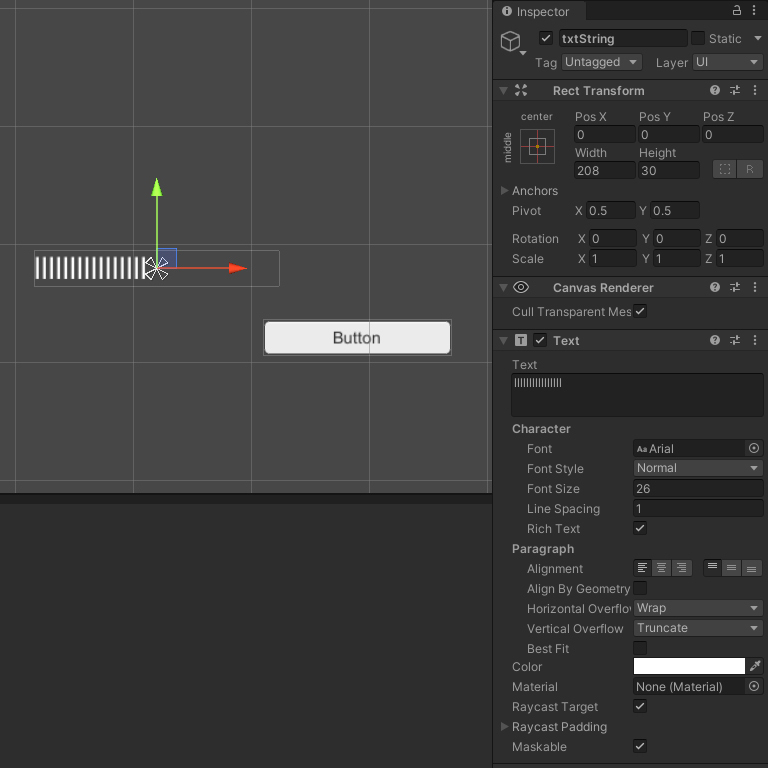Viewport: 768px width, 768px height.
Task: Open anchor presets box
Action: (x=537, y=146)
